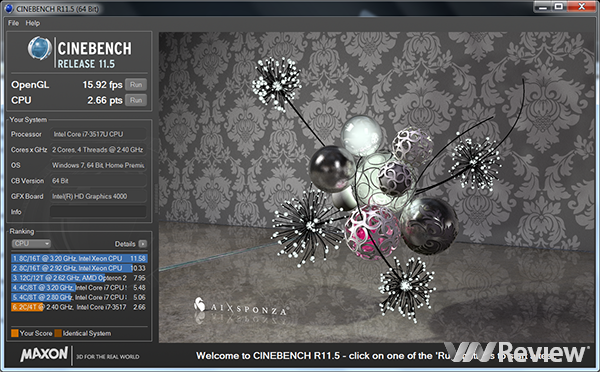Run the OpenGL benchmark
Screen dimensions: 600x372
[136, 85]
